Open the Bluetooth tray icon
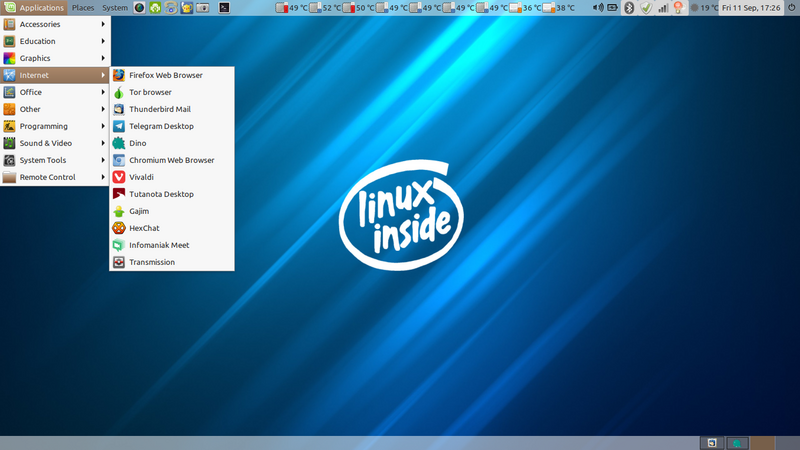This screenshot has width=800, height=450. click(629, 8)
